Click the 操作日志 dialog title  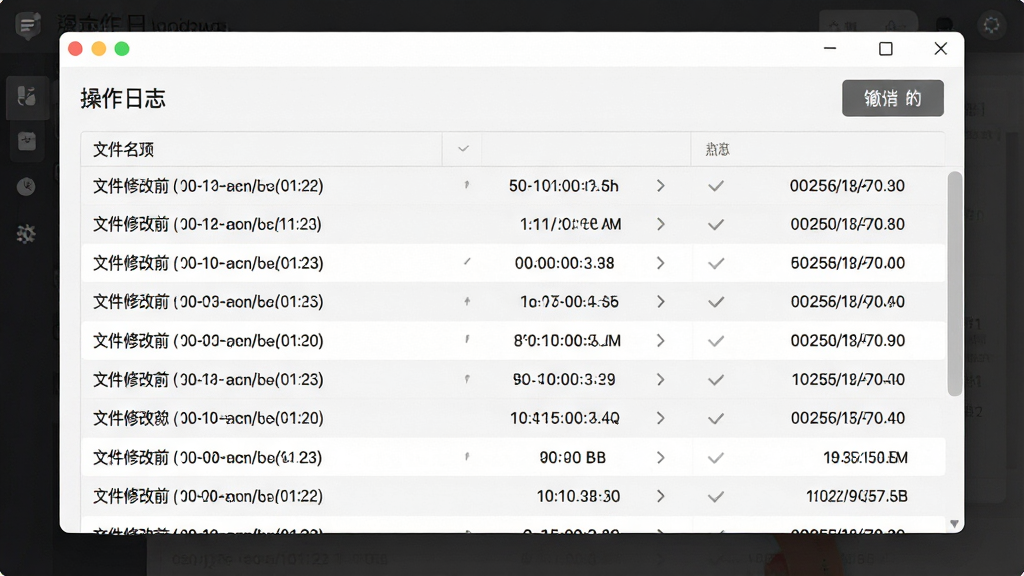coord(123,99)
